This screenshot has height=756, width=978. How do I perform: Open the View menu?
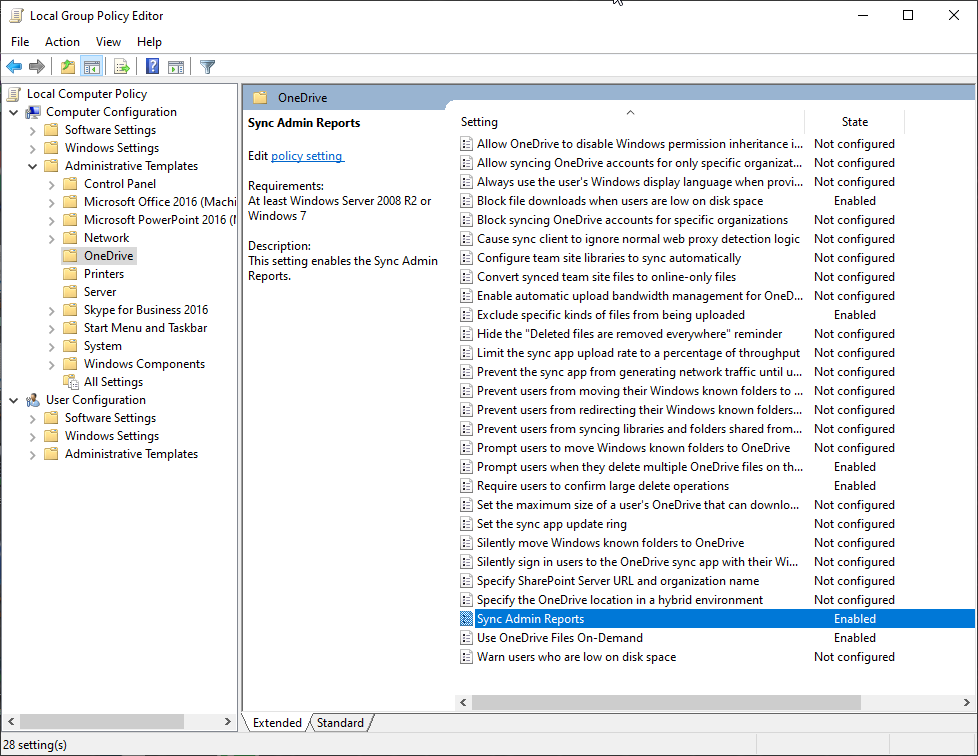click(108, 42)
